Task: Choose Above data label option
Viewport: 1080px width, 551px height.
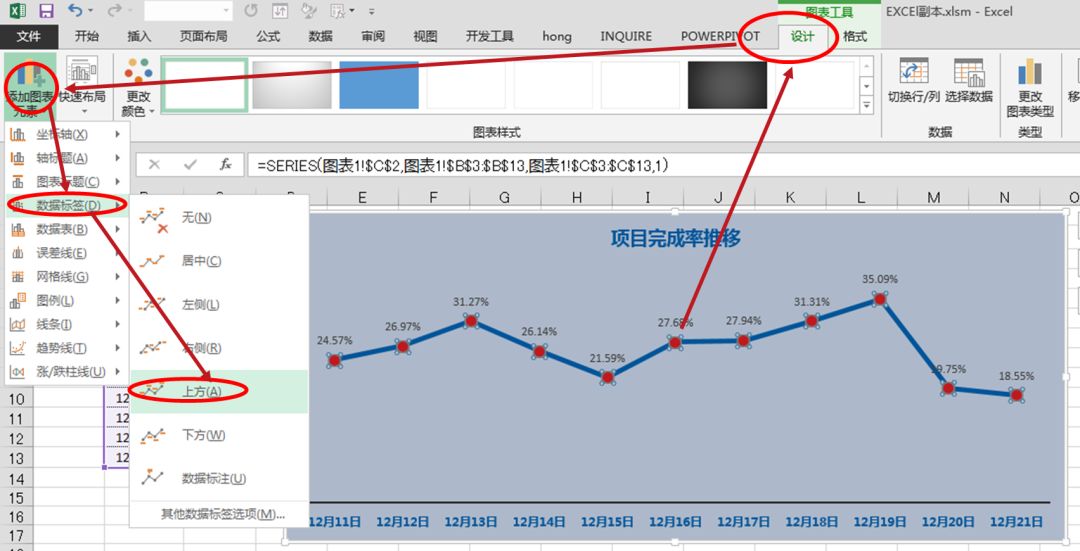Action: click(x=218, y=391)
